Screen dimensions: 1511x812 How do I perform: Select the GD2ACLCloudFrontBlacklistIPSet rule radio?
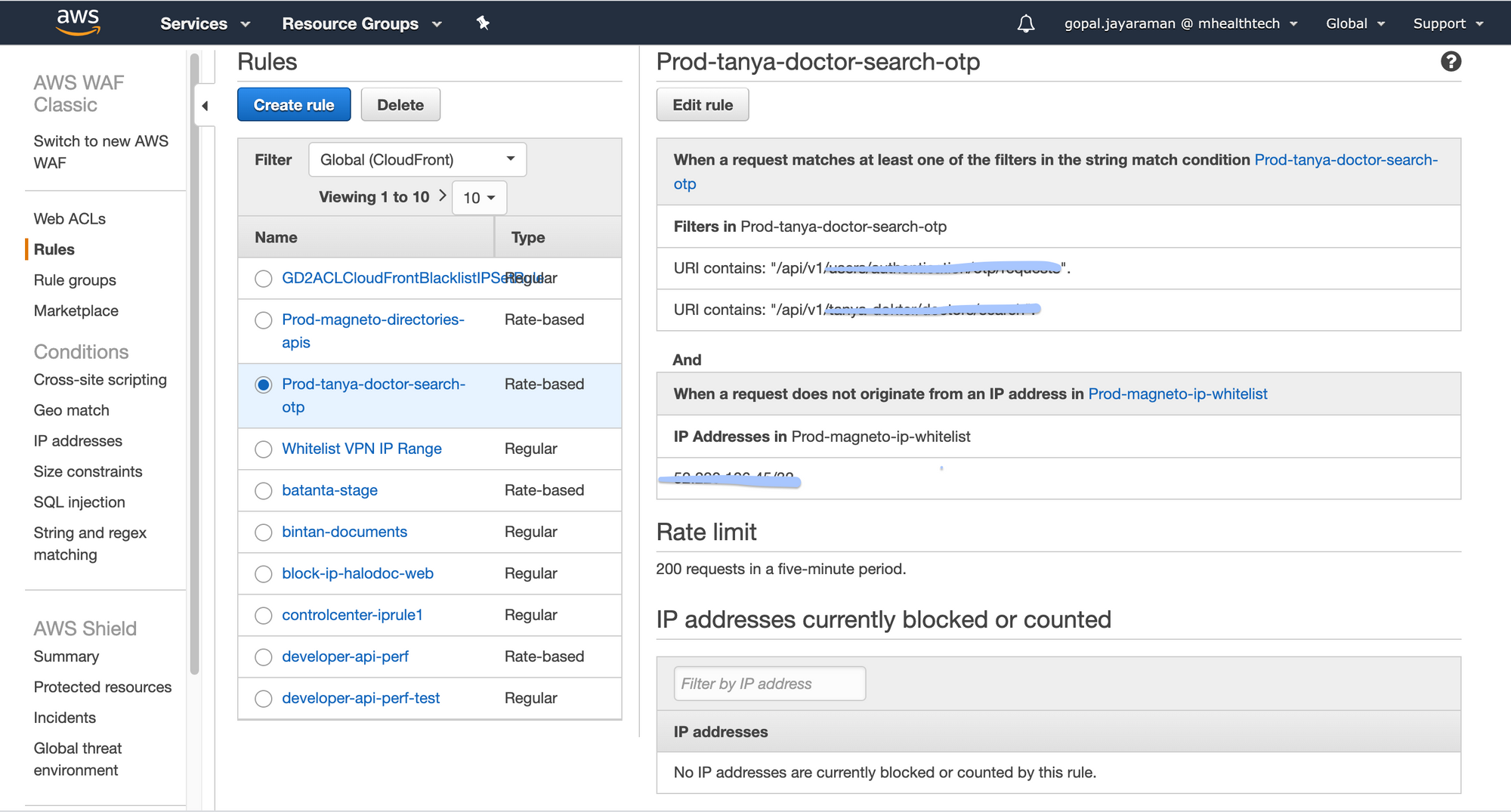tap(263, 279)
